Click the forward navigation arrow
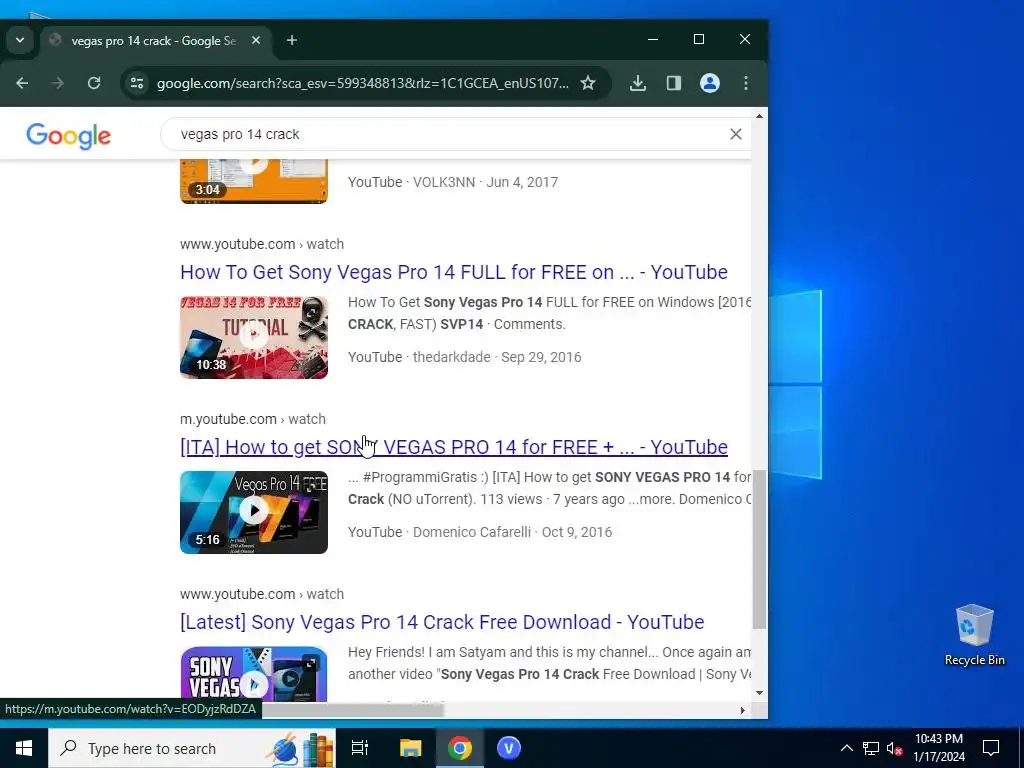1024x768 pixels. pos(58,83)
